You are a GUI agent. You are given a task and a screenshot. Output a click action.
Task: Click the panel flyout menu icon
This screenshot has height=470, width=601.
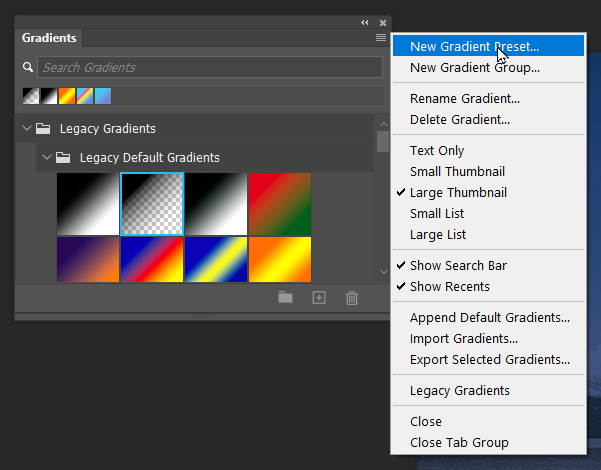[x=380, y=38]
